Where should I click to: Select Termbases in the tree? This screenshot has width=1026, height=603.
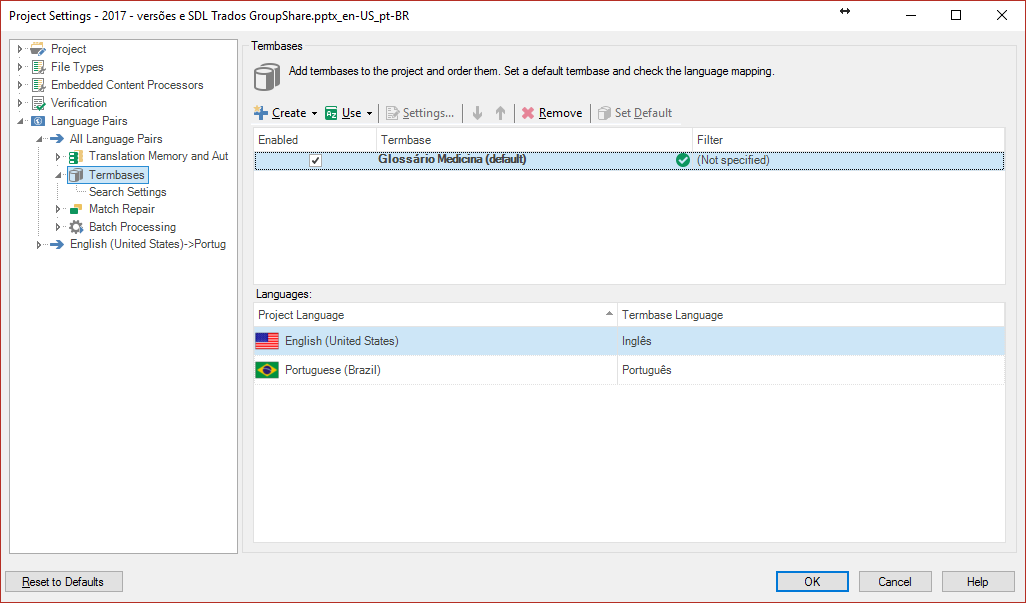coord(116,175)
